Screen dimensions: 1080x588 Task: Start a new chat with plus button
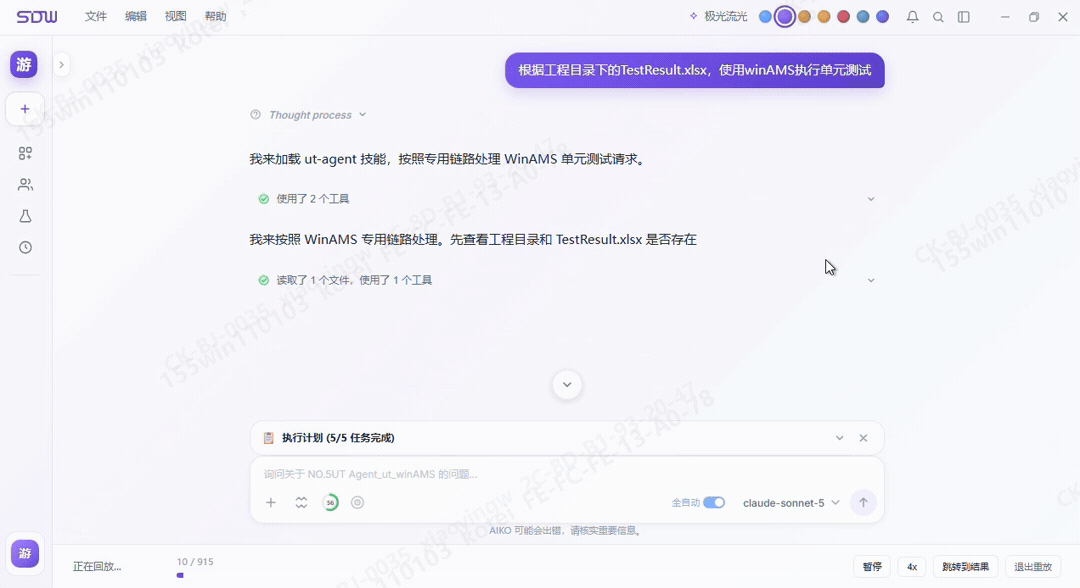tap(25, 109)
